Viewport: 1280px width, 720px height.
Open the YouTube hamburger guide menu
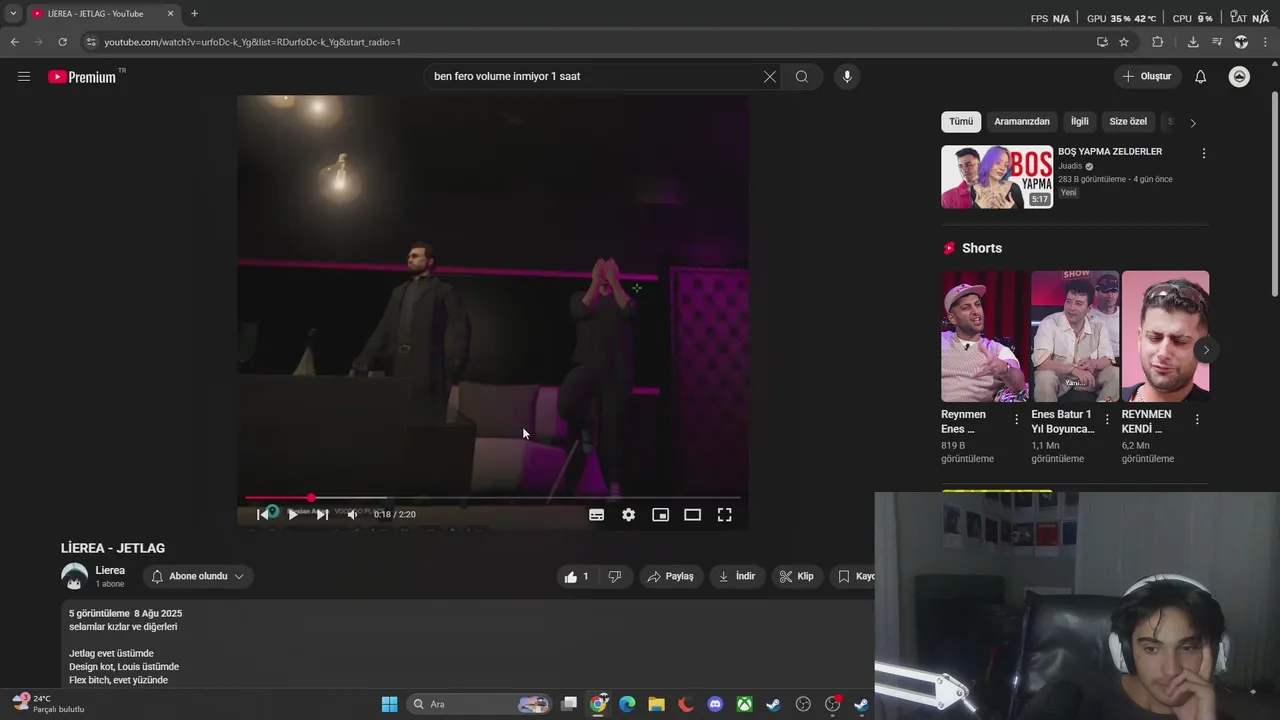(24, 76)
